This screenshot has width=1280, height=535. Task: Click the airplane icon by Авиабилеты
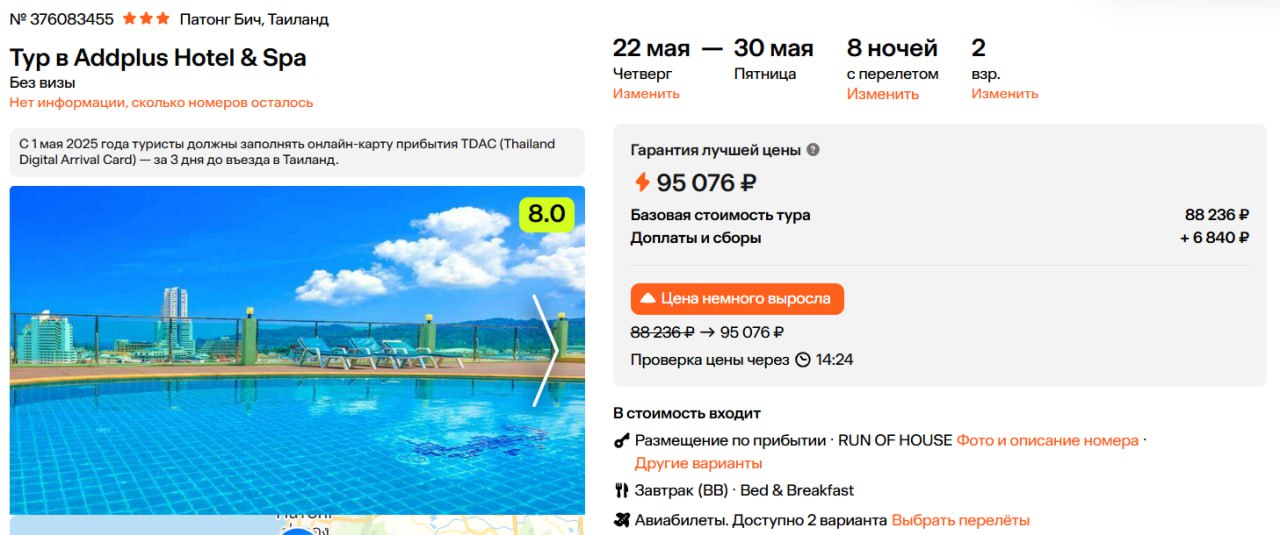click(x=621, y=520)
